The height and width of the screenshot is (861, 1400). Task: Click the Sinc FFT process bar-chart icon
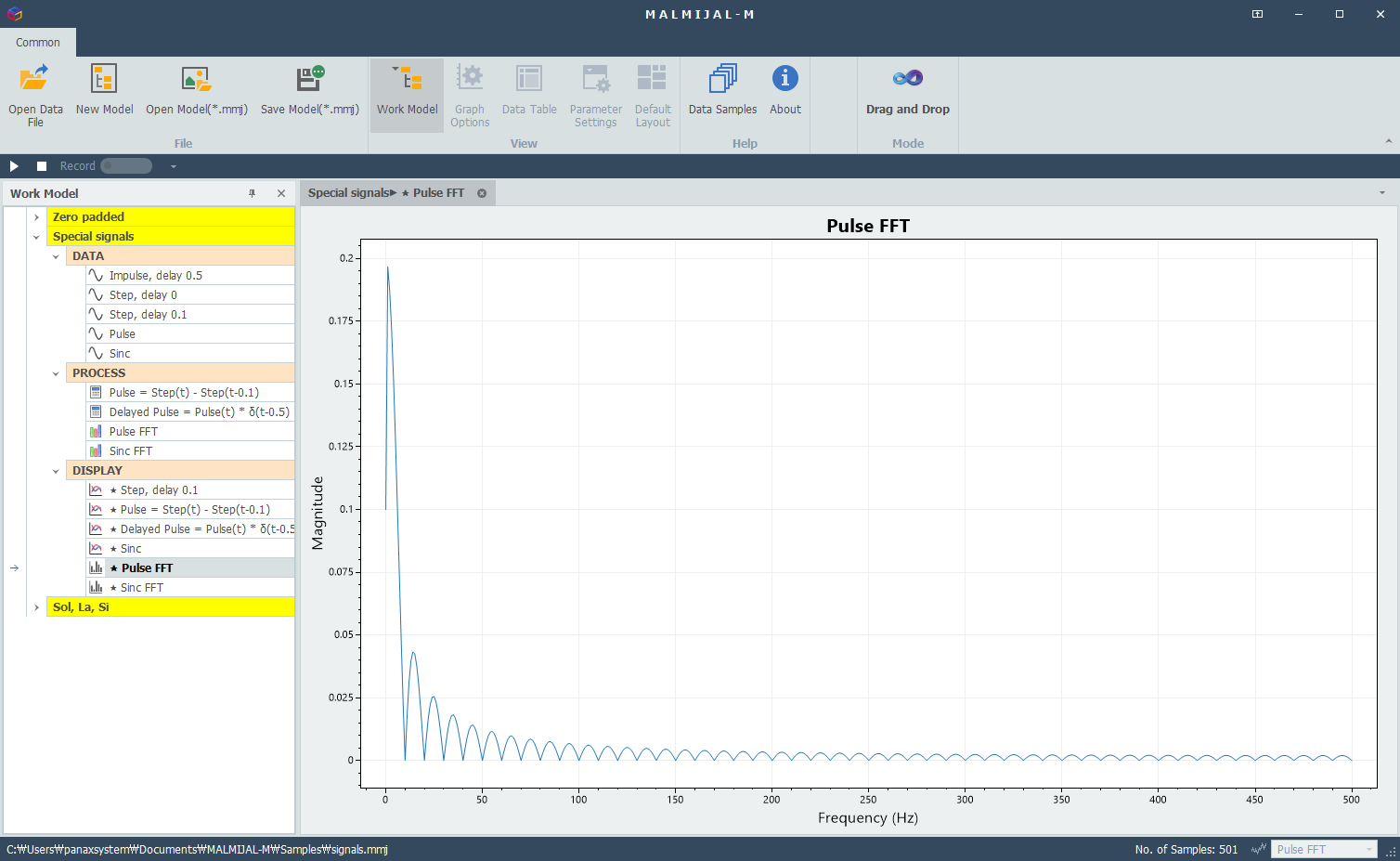click(96, 451)
